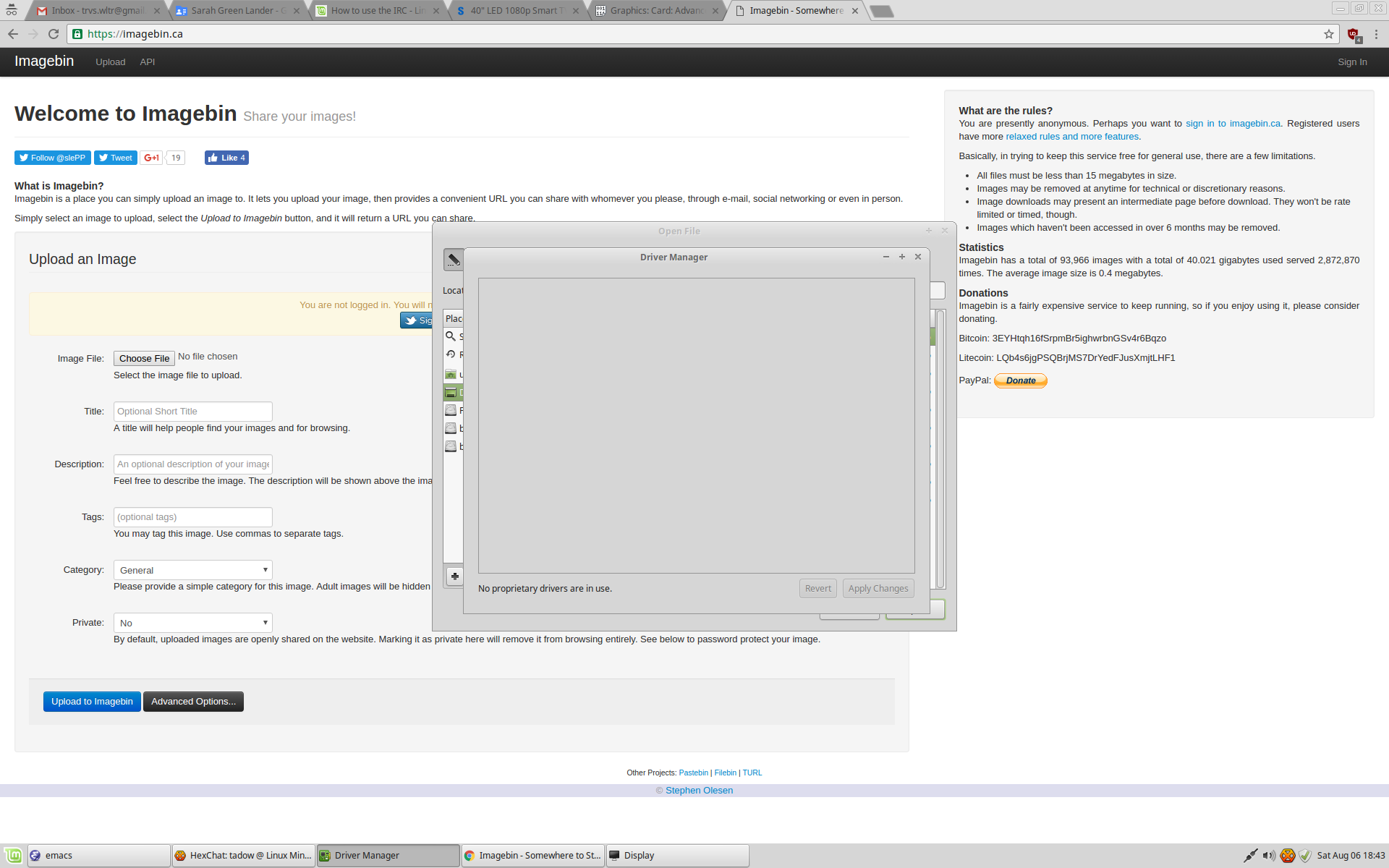
Task: Click the Choose File button
Action: (144, 358)
